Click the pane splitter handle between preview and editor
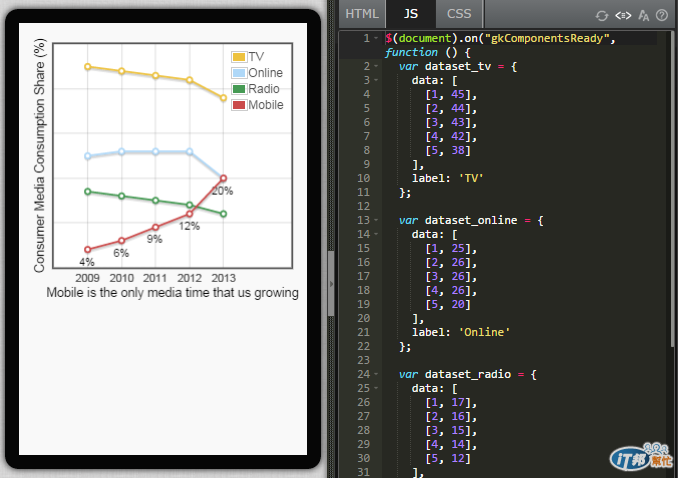 tap(331, 284)
